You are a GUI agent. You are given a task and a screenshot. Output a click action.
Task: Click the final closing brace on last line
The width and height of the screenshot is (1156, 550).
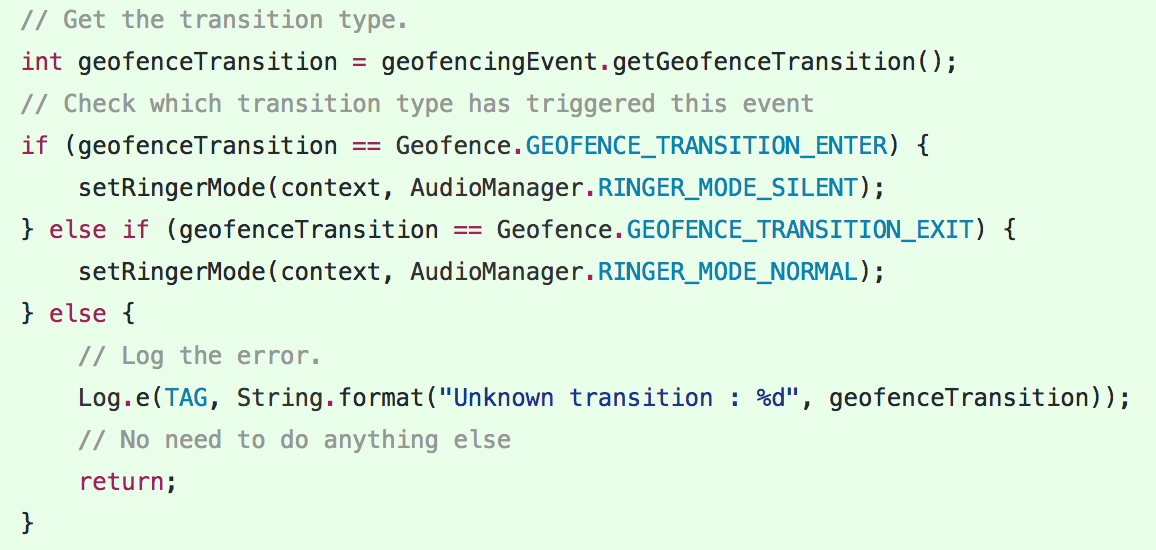[27, 523]
